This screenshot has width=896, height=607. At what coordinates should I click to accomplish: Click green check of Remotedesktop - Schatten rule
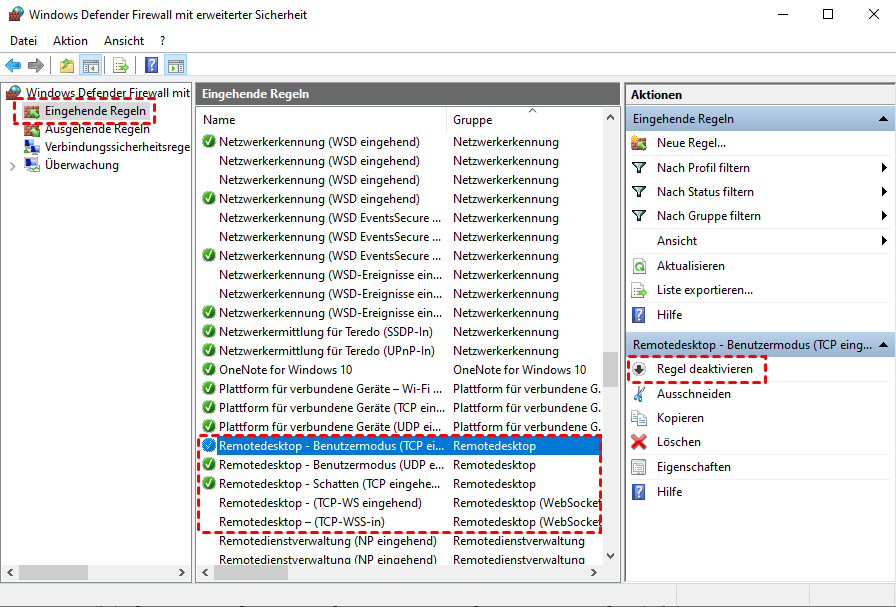(209, 484)
